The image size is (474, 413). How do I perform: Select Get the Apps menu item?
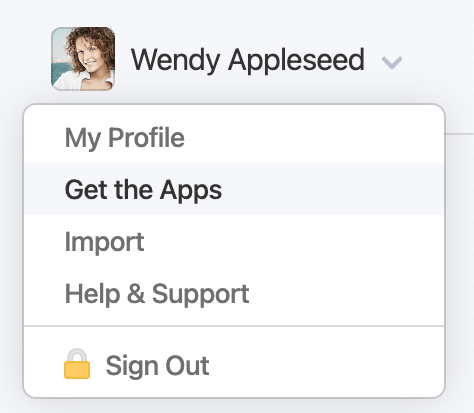coord(234,189)
